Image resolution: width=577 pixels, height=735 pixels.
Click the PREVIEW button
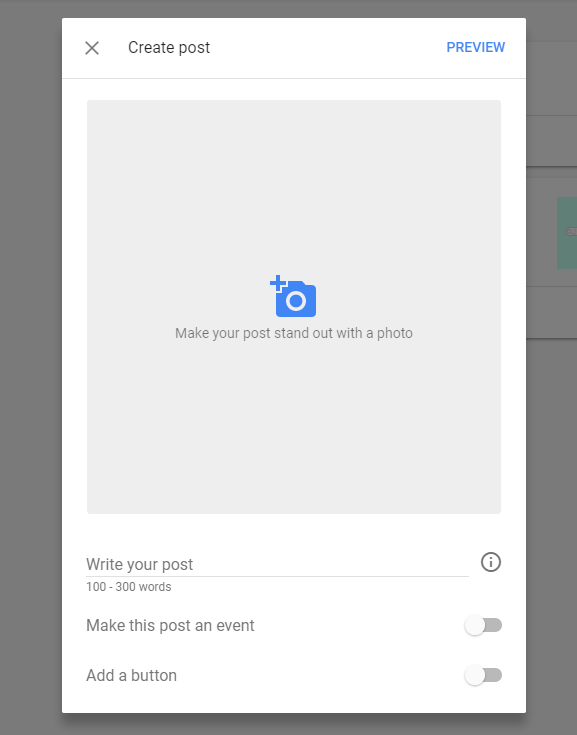coord(475,47)
